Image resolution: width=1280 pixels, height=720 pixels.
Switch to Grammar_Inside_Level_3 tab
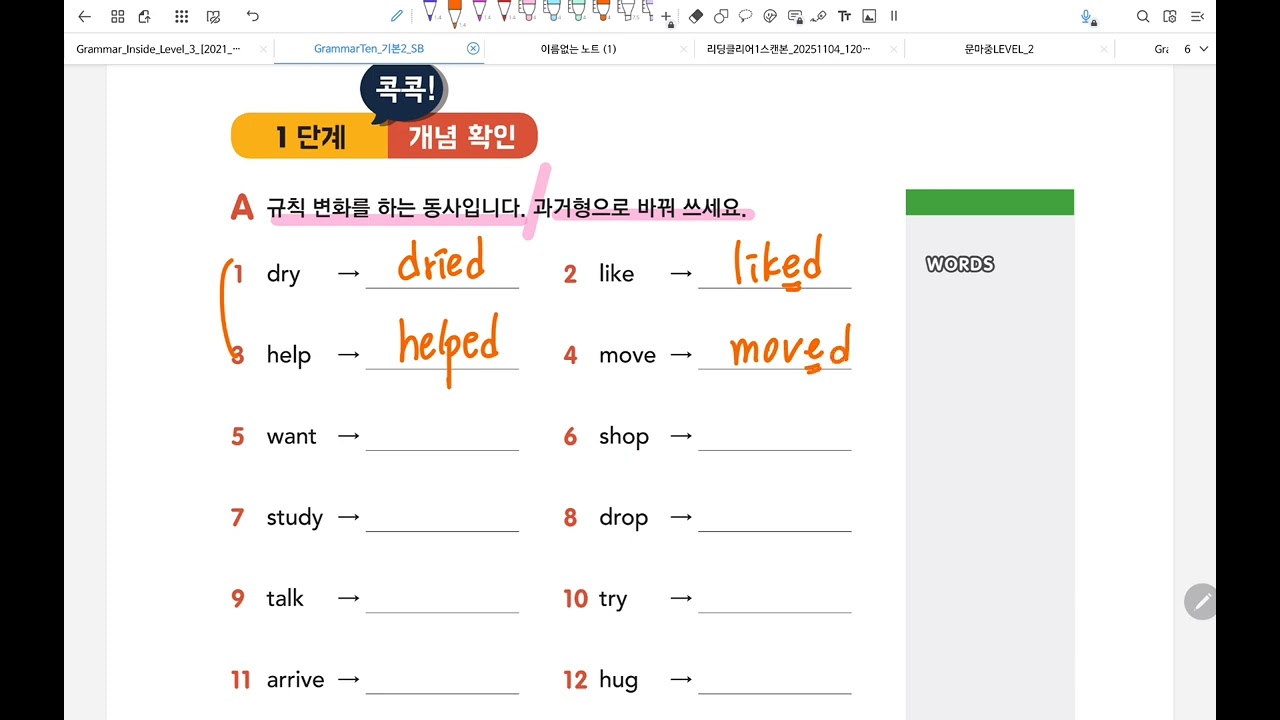(158, 49)
